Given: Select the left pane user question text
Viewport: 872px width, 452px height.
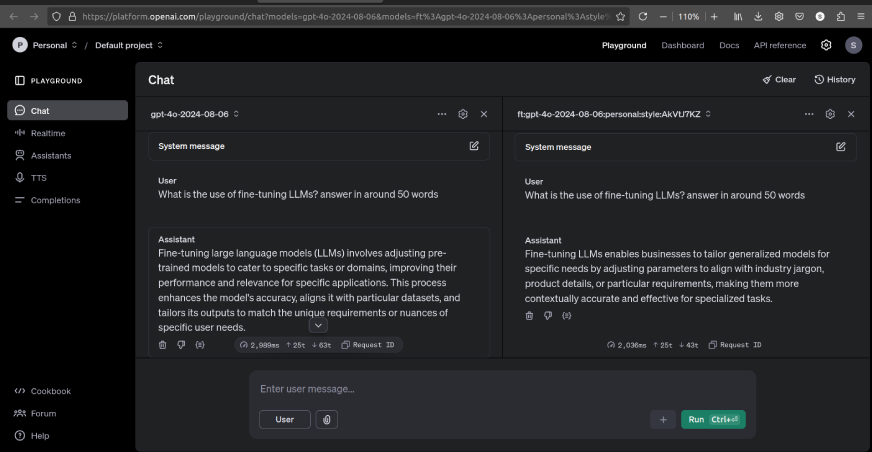Looking at the screenshot, I should (x=298, y=194).
